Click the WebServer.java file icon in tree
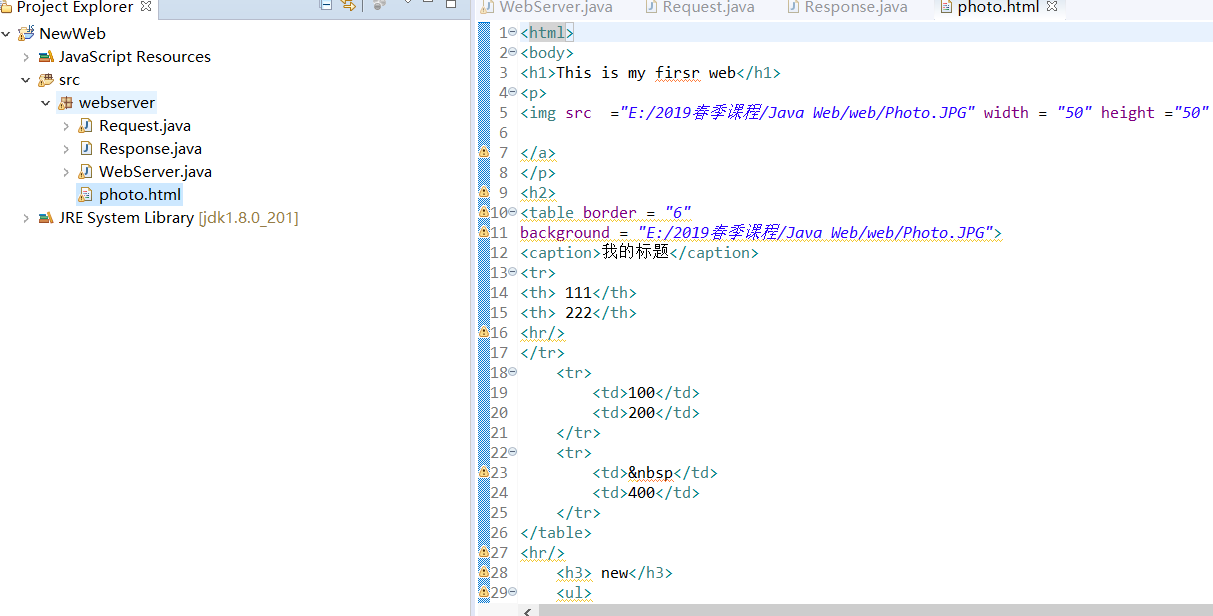Image resolution: width=1213 pixels, height=616 pixels. point(86,172)
